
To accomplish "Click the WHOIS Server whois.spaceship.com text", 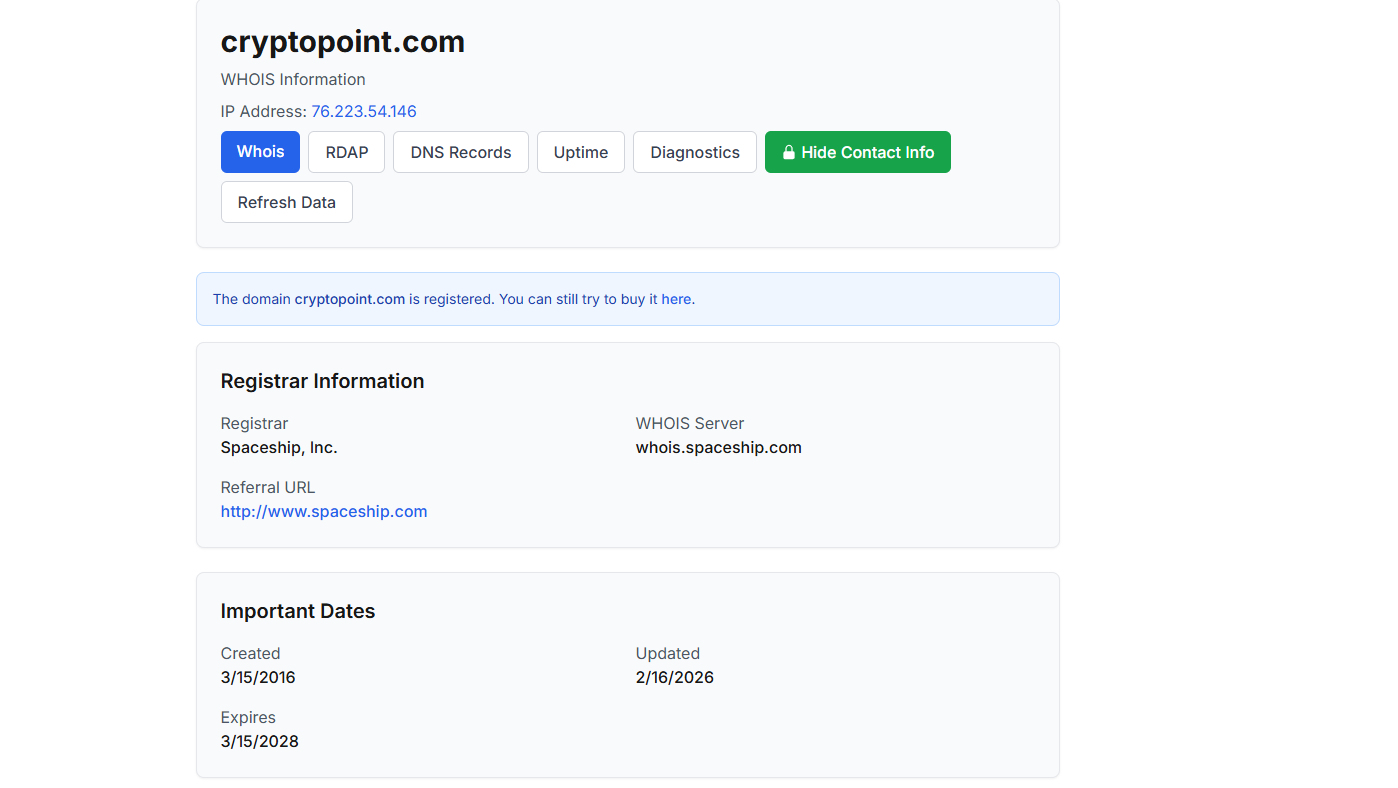I will pos(718,447).
